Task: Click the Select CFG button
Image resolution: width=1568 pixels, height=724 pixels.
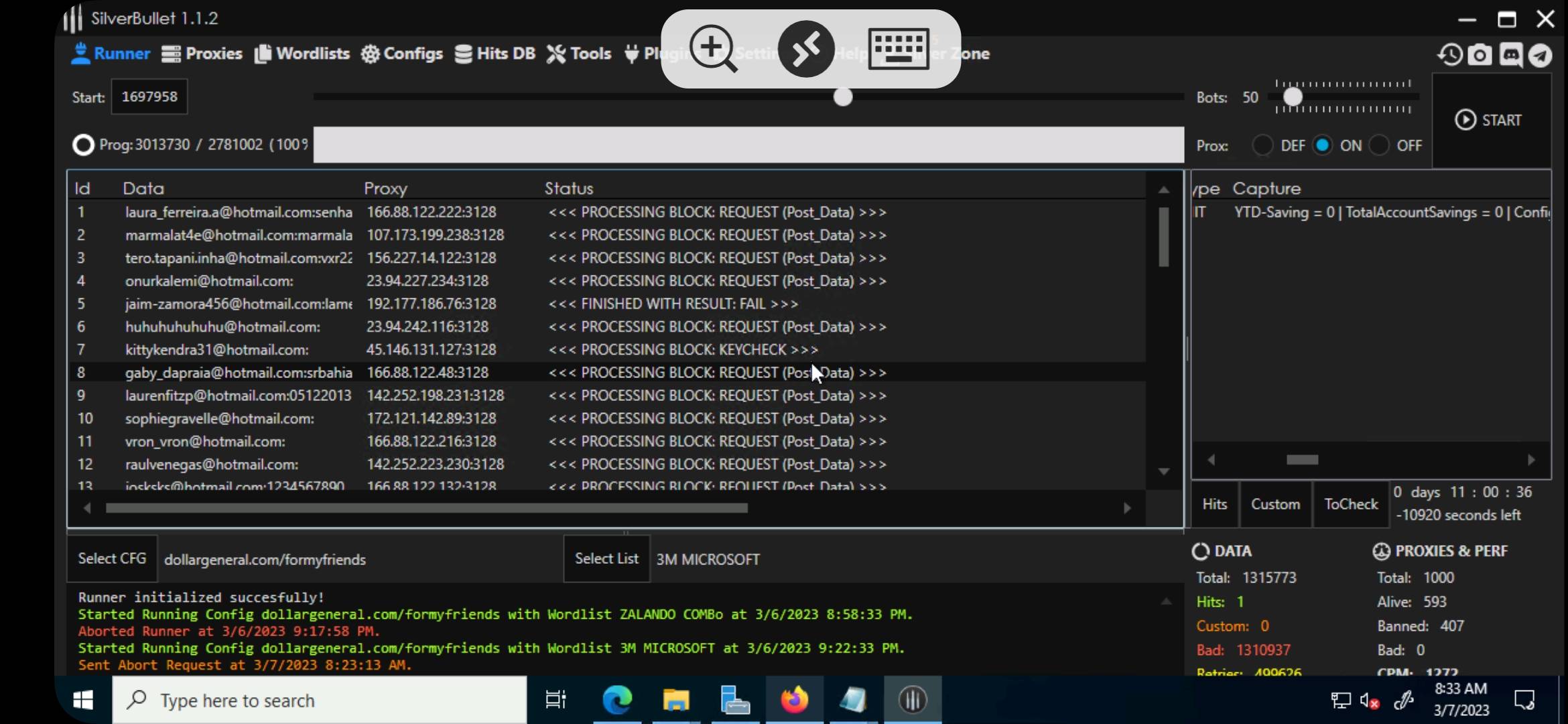Action: click(112, 558)
